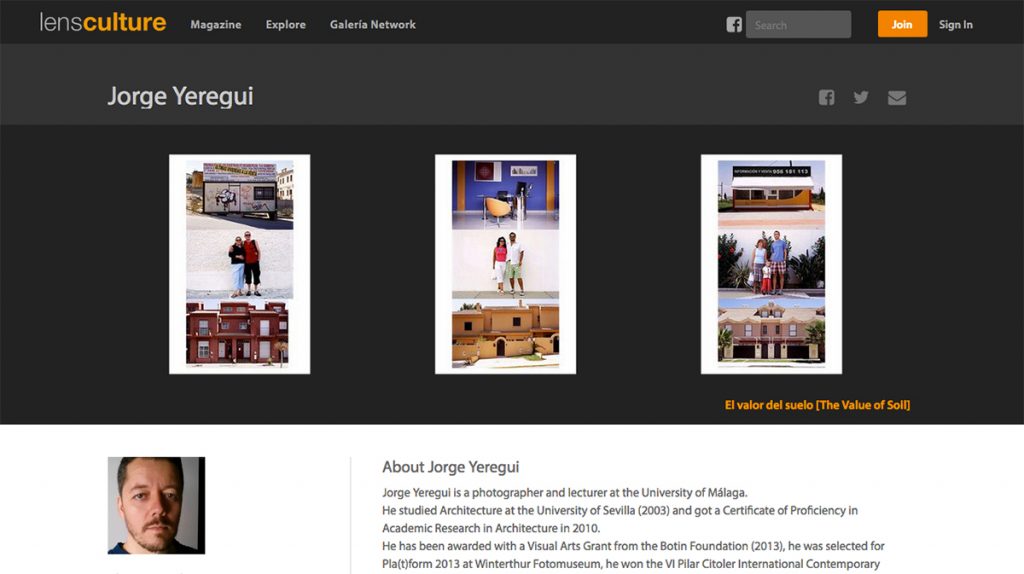
Task: Open the Galería Network menu item
Action: [x=373, y=25]
